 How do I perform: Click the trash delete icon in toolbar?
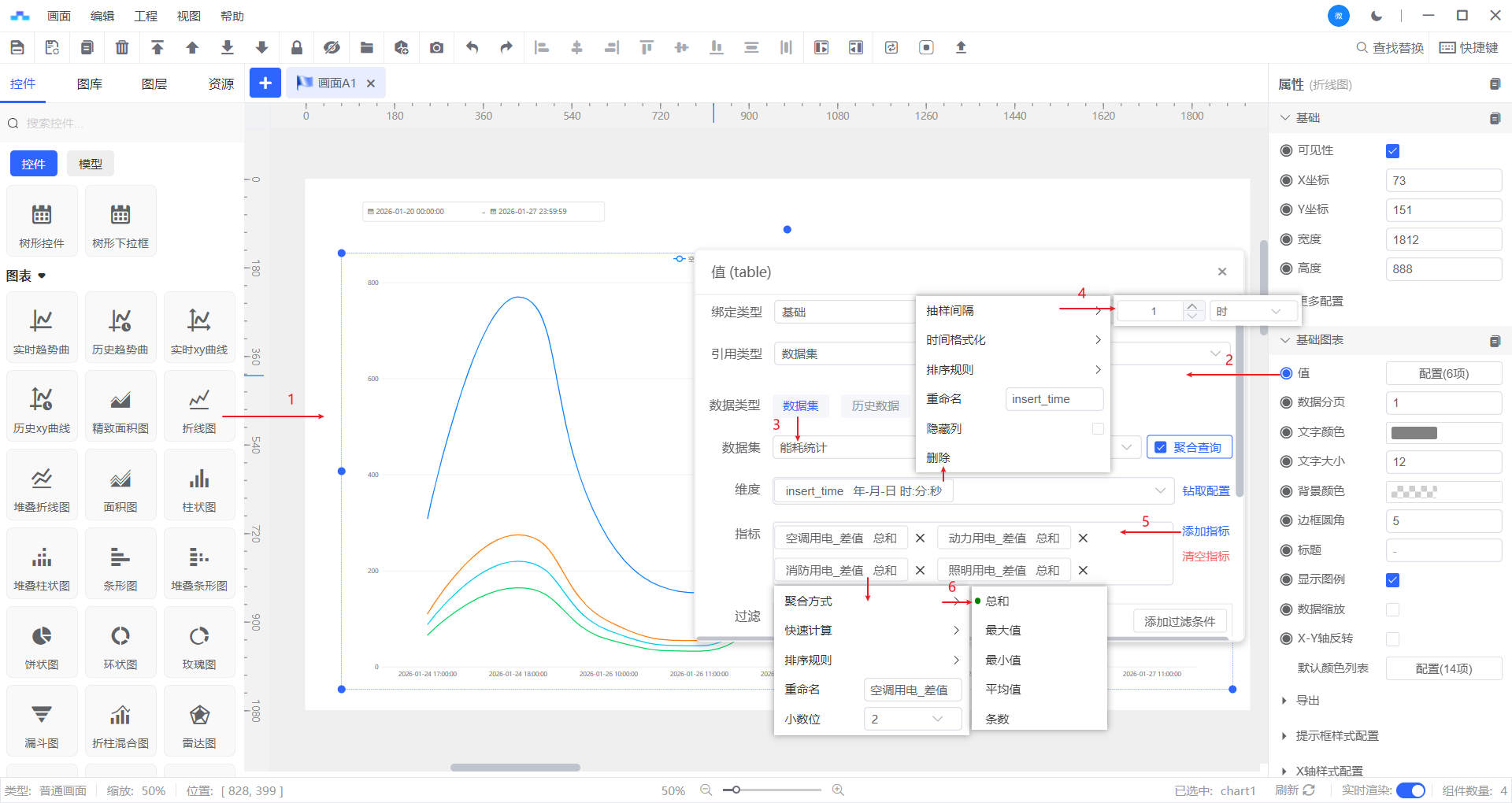(x=122, y=48)
